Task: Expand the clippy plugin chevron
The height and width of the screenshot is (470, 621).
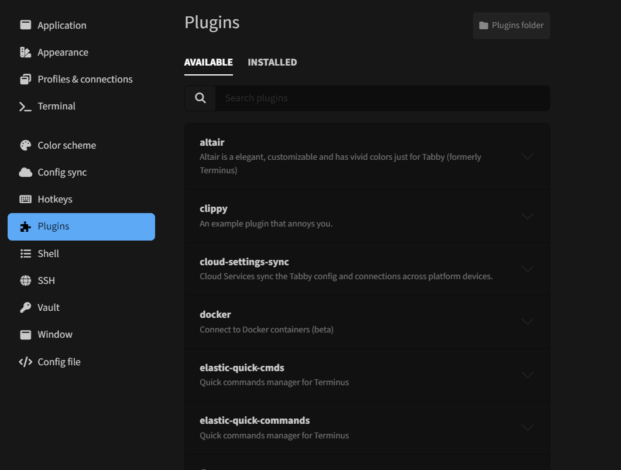Action: pos(527,216)
